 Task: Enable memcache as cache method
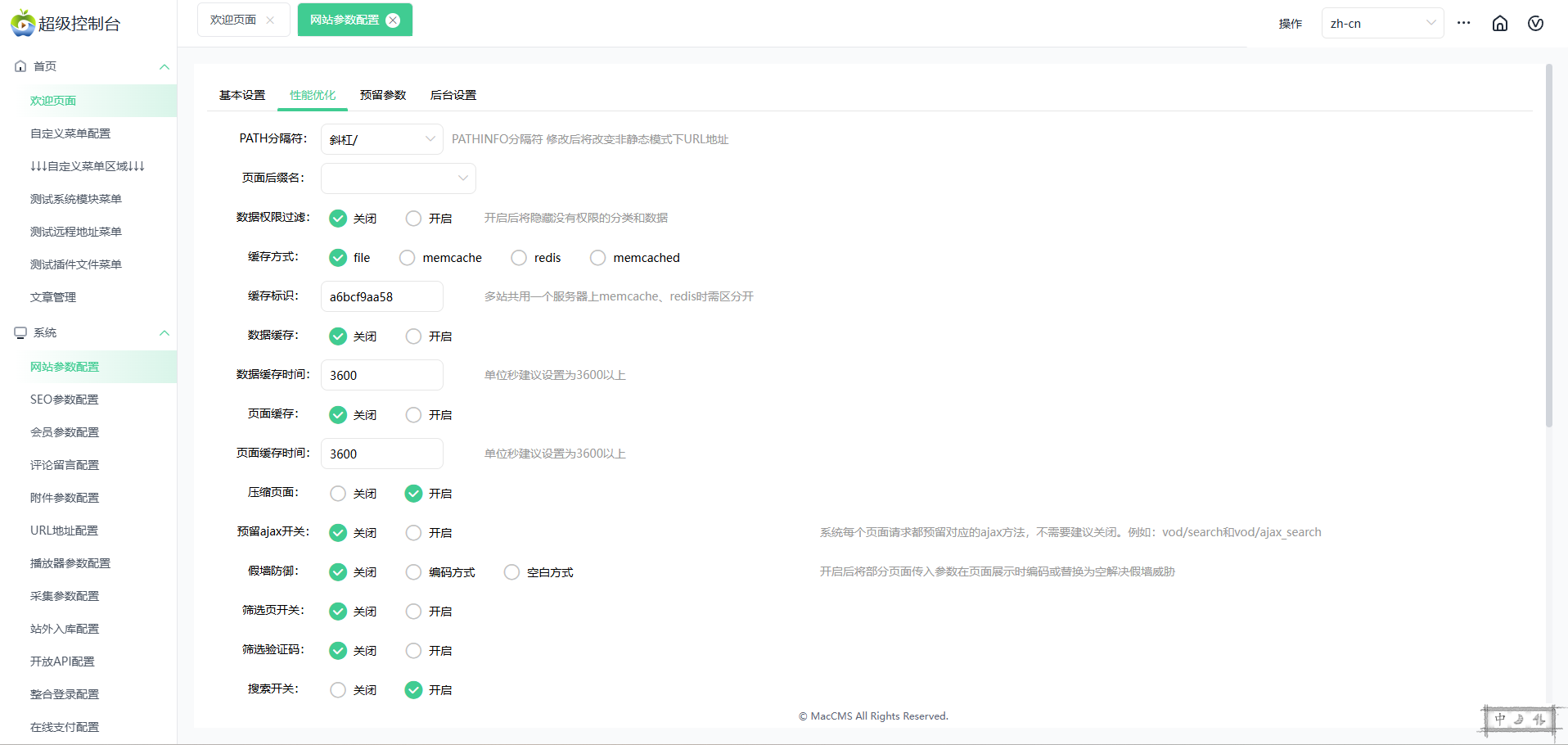pos(407,258)
